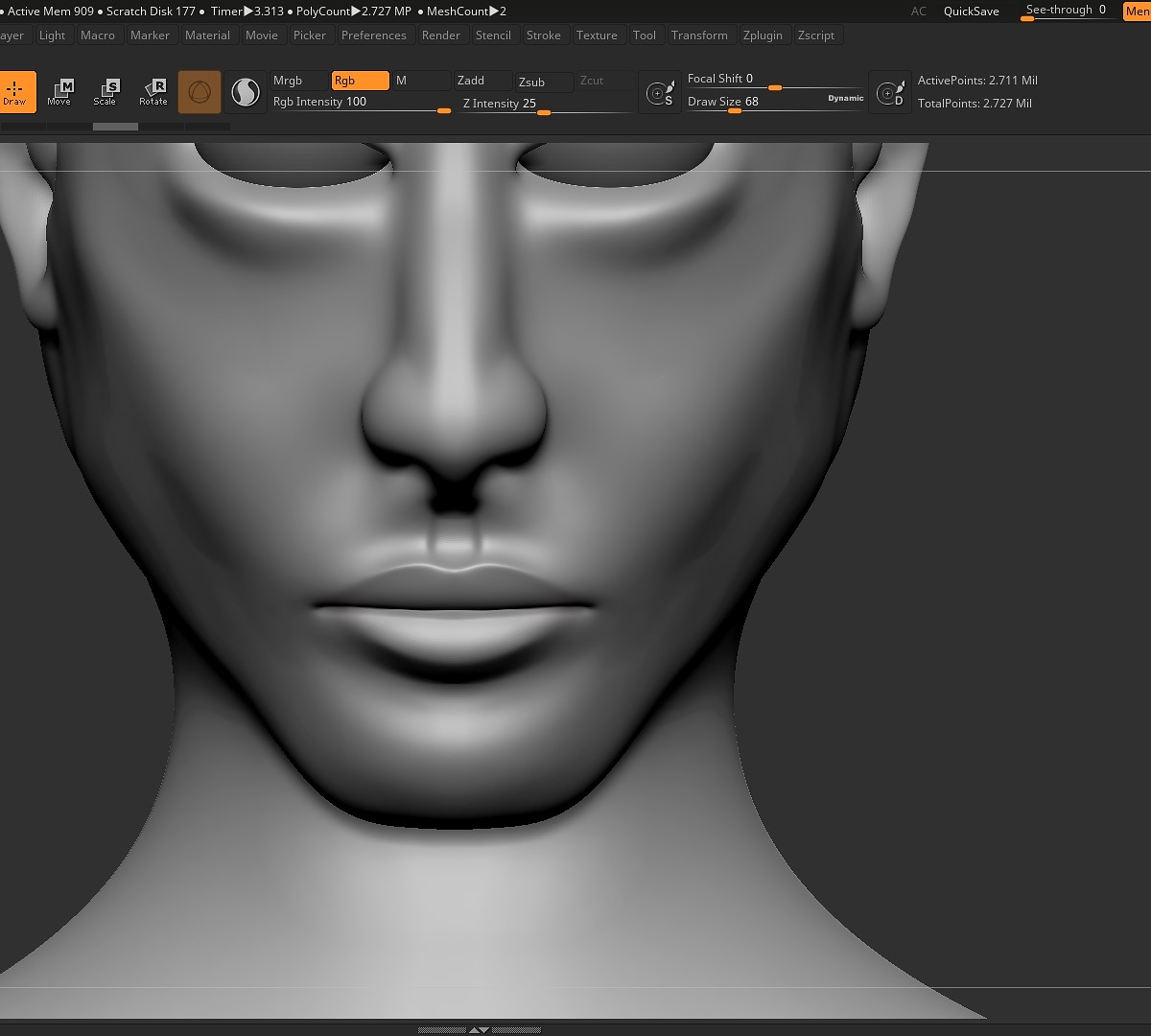Toggle the M material channel
This screenshot has width=1151, height=1036.
tap(421, 81)
